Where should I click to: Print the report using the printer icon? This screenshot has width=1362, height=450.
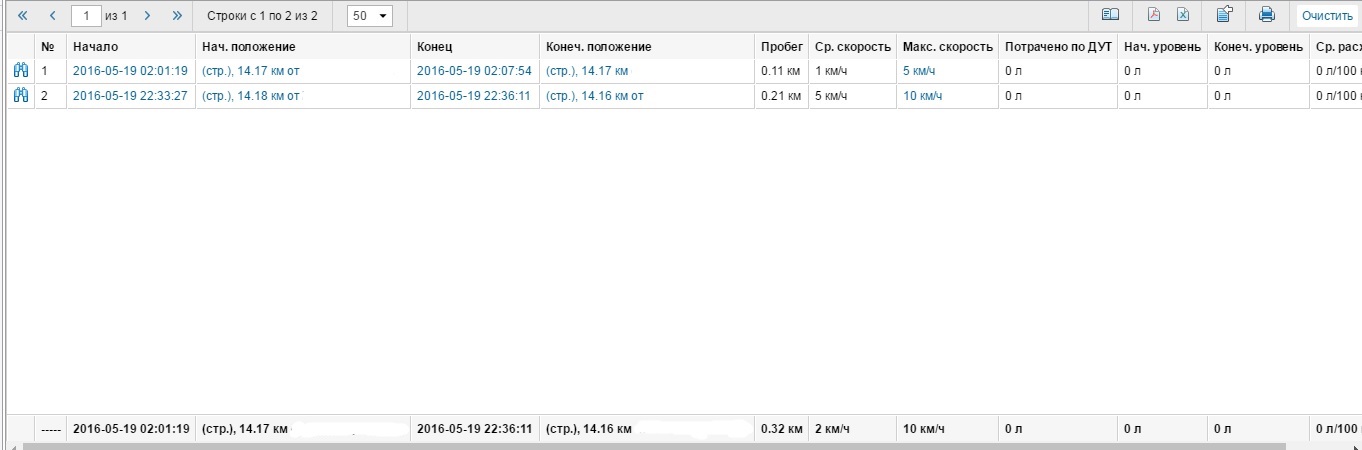pos(1266,15)
